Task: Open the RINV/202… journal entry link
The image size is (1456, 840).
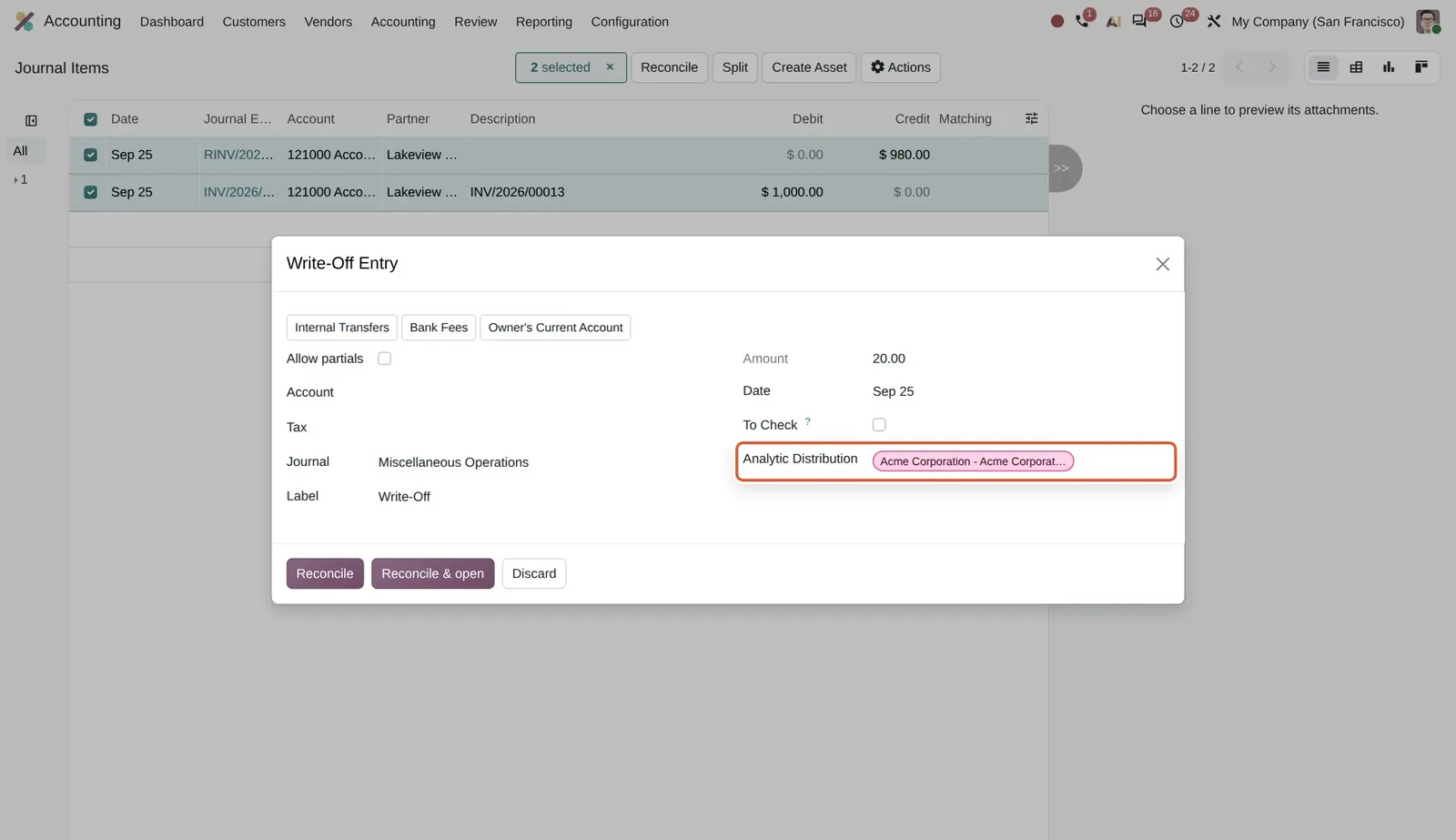Action: pos(238,155)
